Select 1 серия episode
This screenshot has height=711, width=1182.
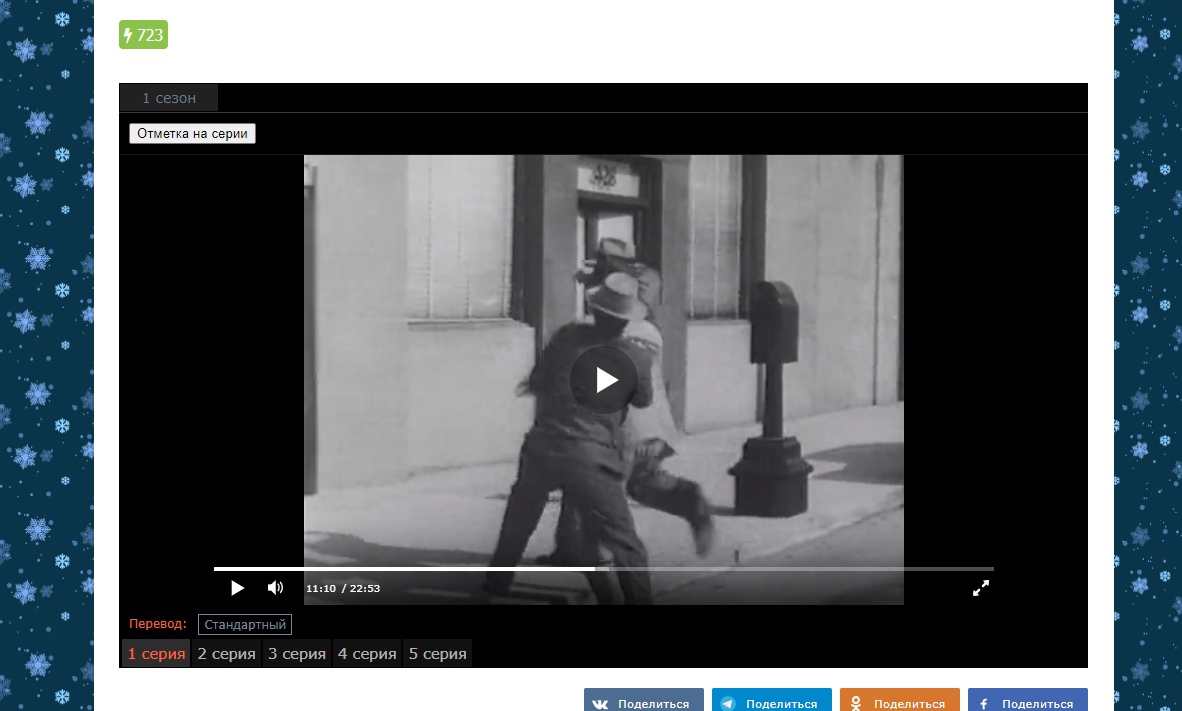coord(156,654)
